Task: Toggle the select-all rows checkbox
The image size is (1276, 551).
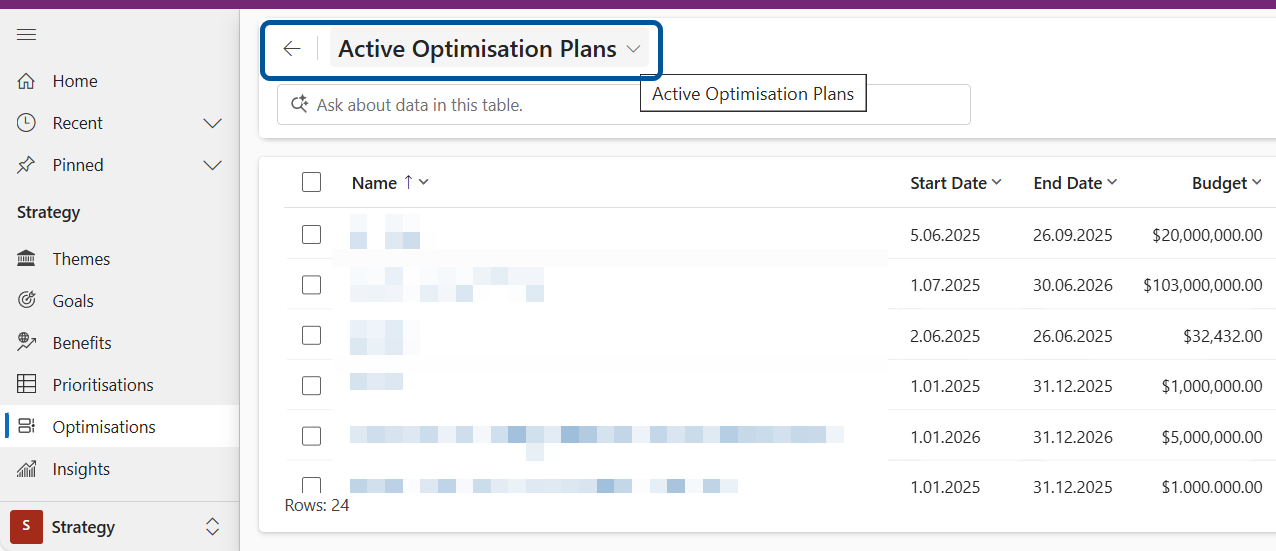Action: 311,182
